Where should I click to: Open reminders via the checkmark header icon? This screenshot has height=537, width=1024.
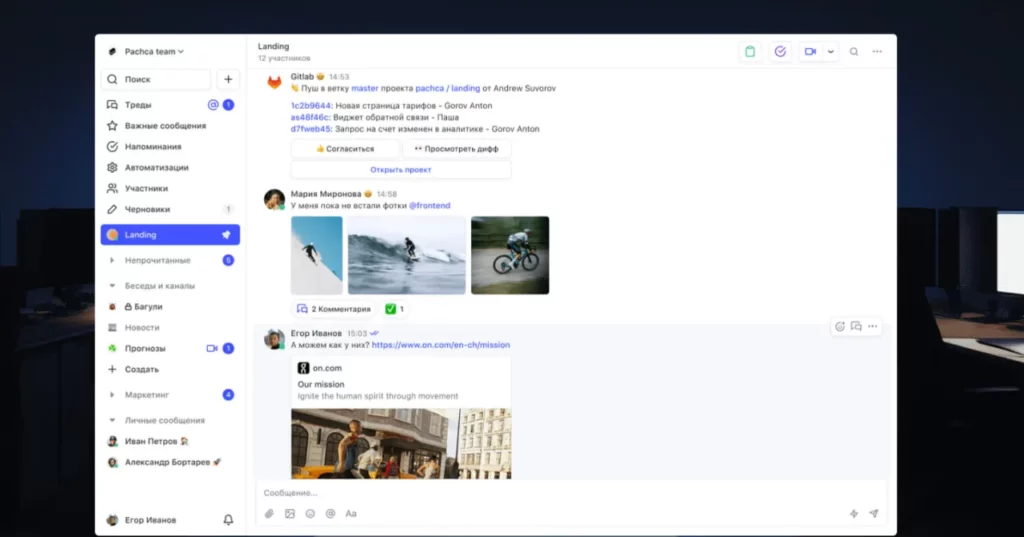pos(780,52)
